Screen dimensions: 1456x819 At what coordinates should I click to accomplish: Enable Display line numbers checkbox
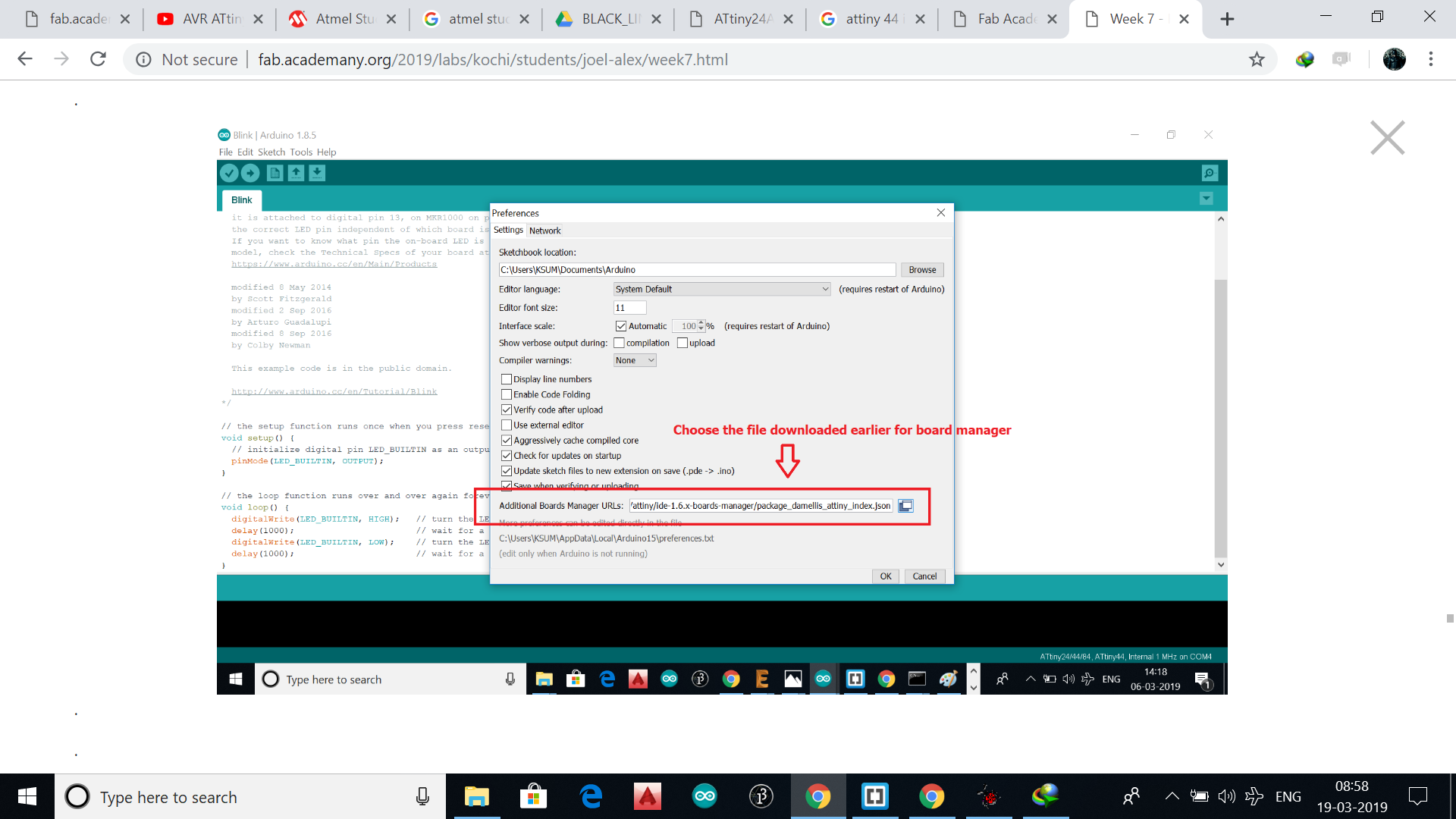tap(507, 379)
